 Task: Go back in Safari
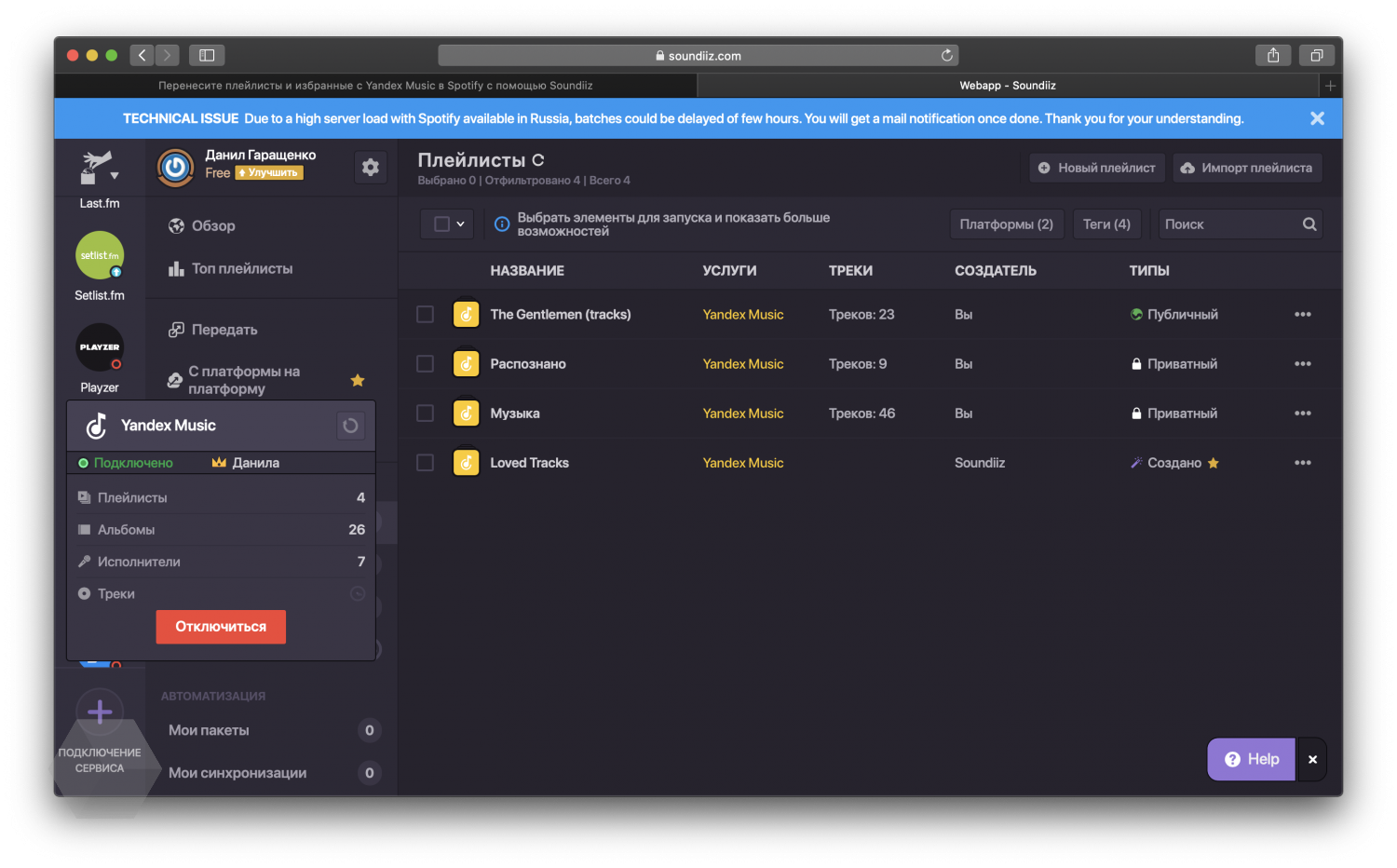[142, 56]
